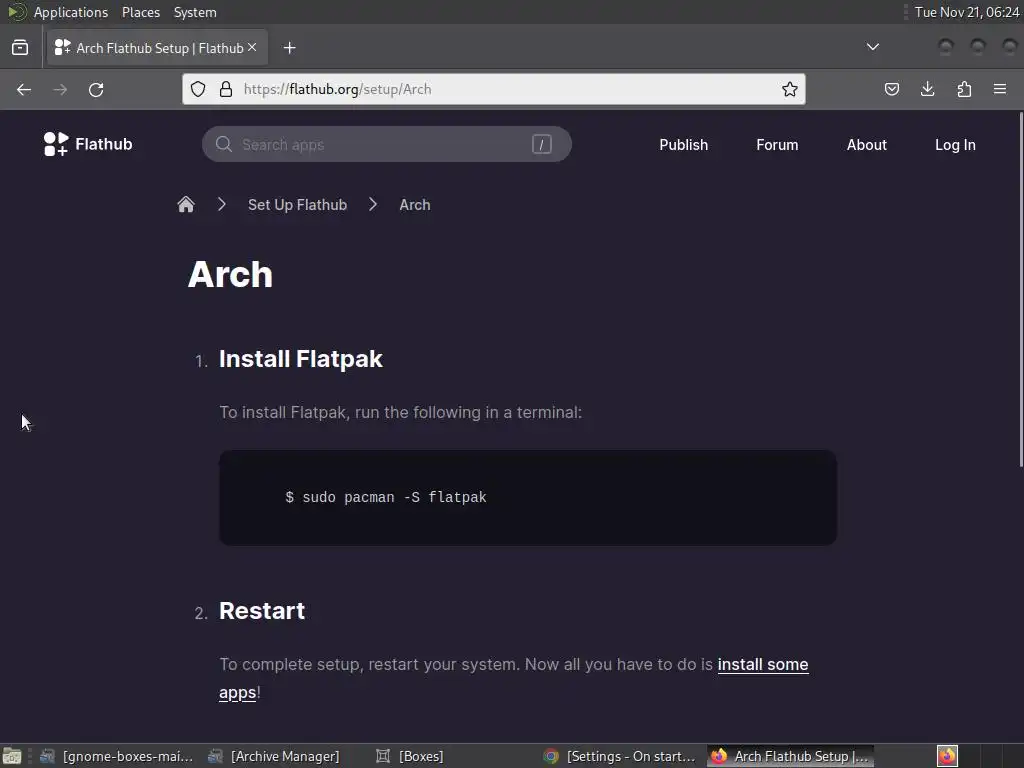Screen dimensions: 1024x768
Task: Click the slash shortcut hint icon
Action: (x=541, y=144)
